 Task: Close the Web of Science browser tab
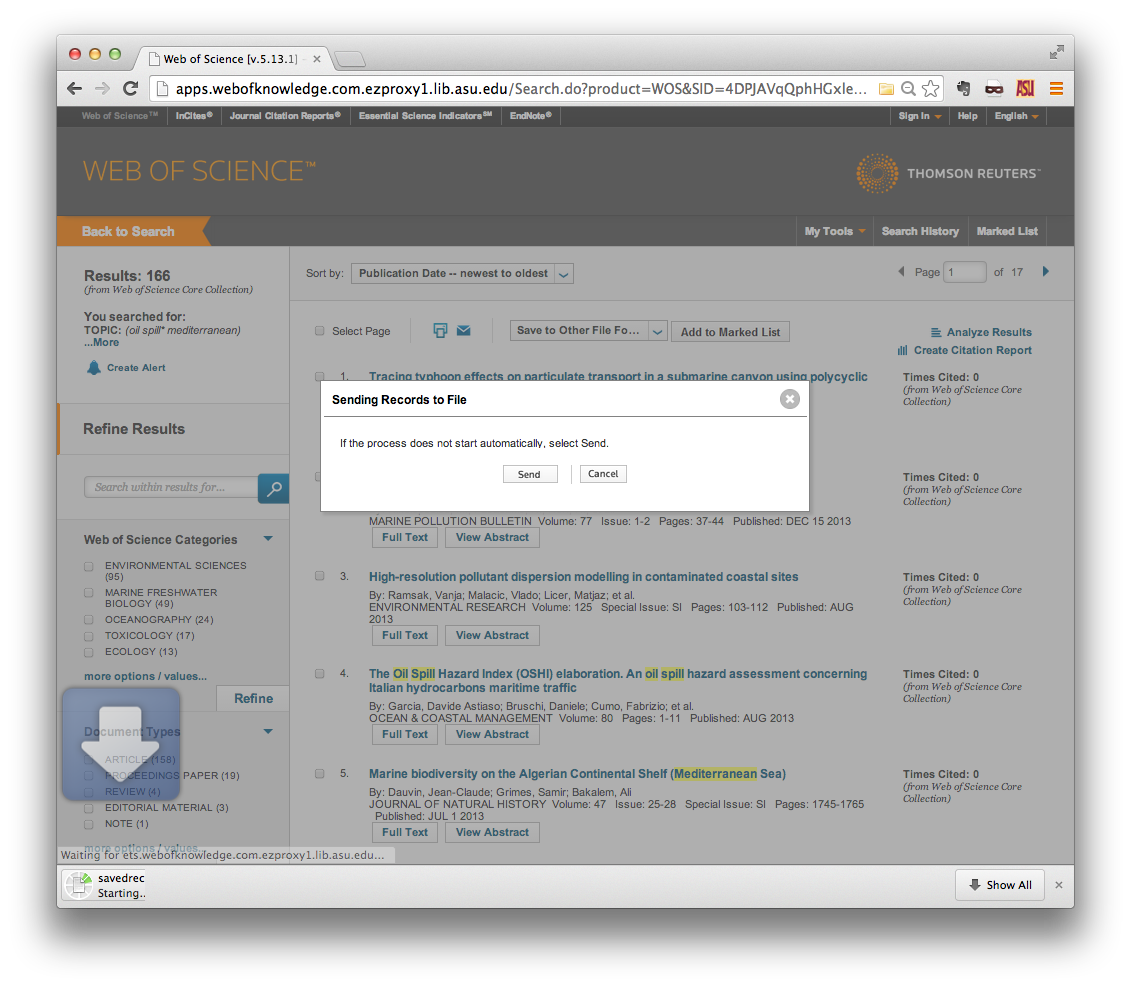click(317, 59)
